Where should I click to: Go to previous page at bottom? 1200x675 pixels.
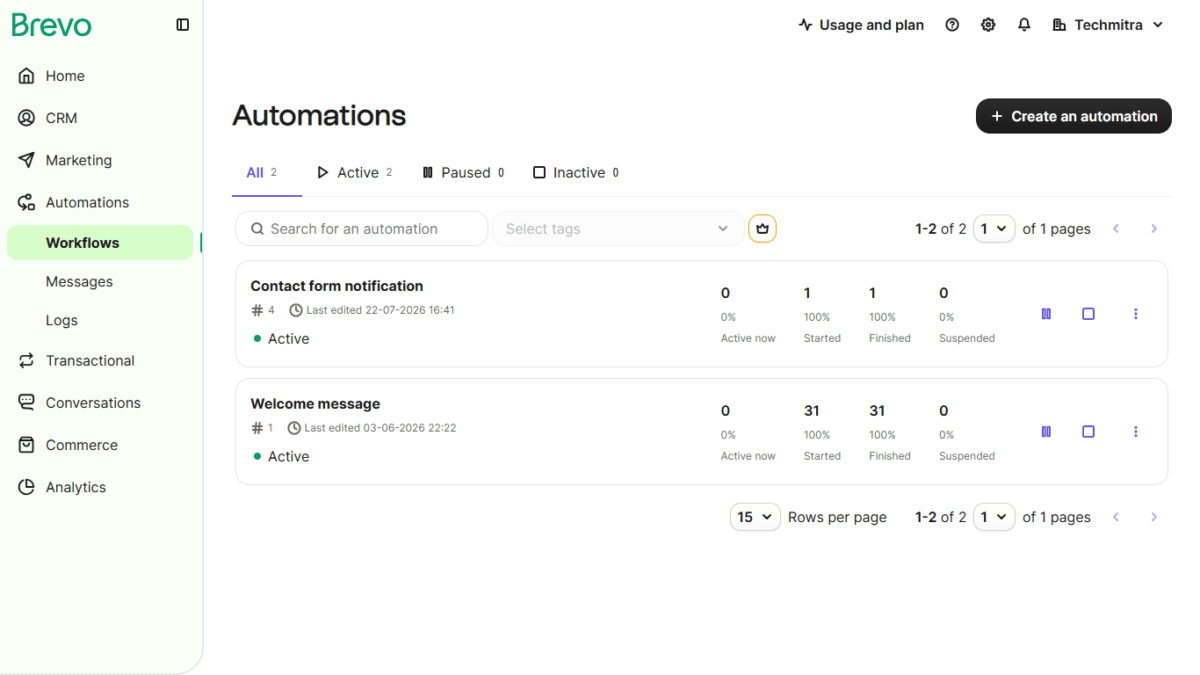[x=1116, y=517]
